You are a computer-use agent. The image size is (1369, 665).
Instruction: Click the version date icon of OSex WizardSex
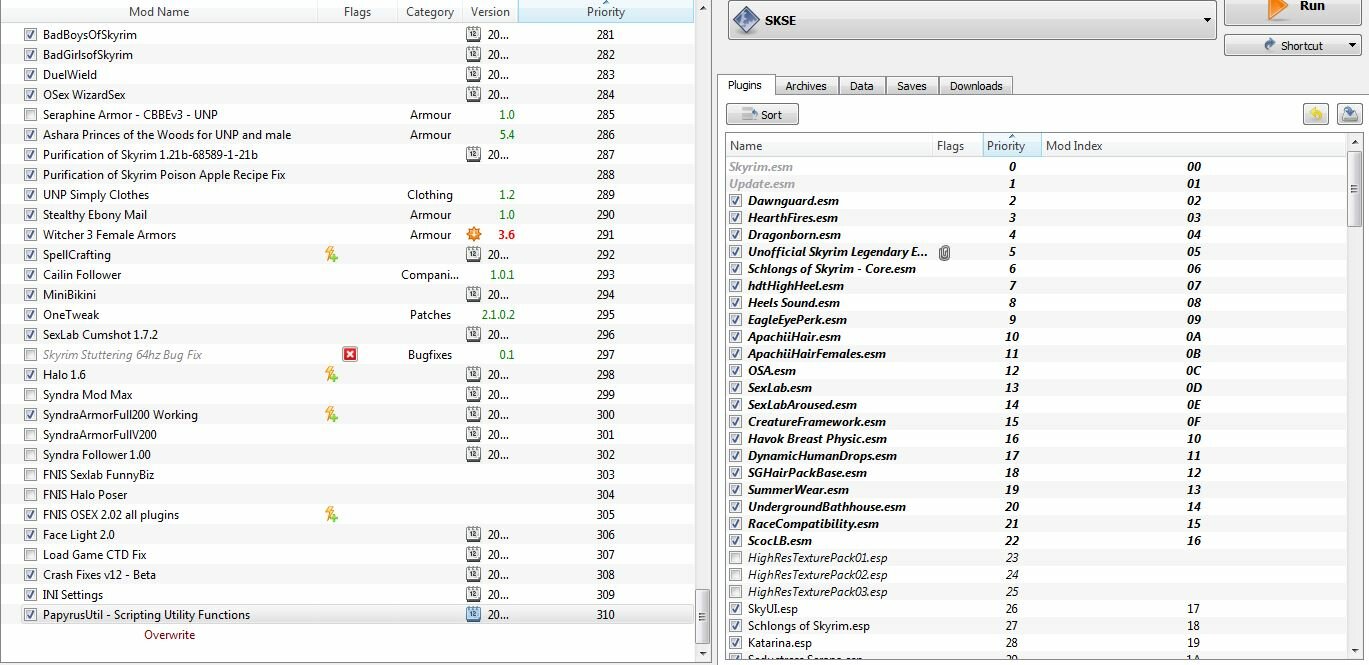pyautogui.click(x=473, y=94)
